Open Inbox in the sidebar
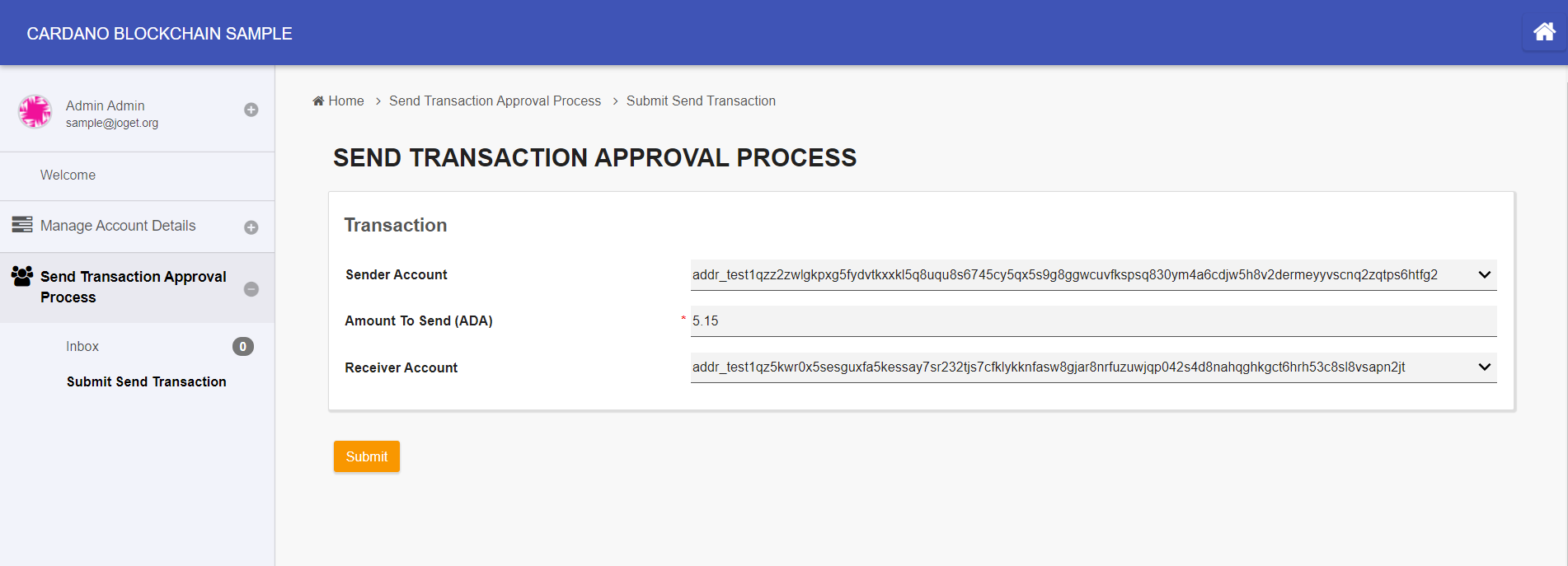The width and height of the screenshot is (1568, 566). tap(82, 347)
